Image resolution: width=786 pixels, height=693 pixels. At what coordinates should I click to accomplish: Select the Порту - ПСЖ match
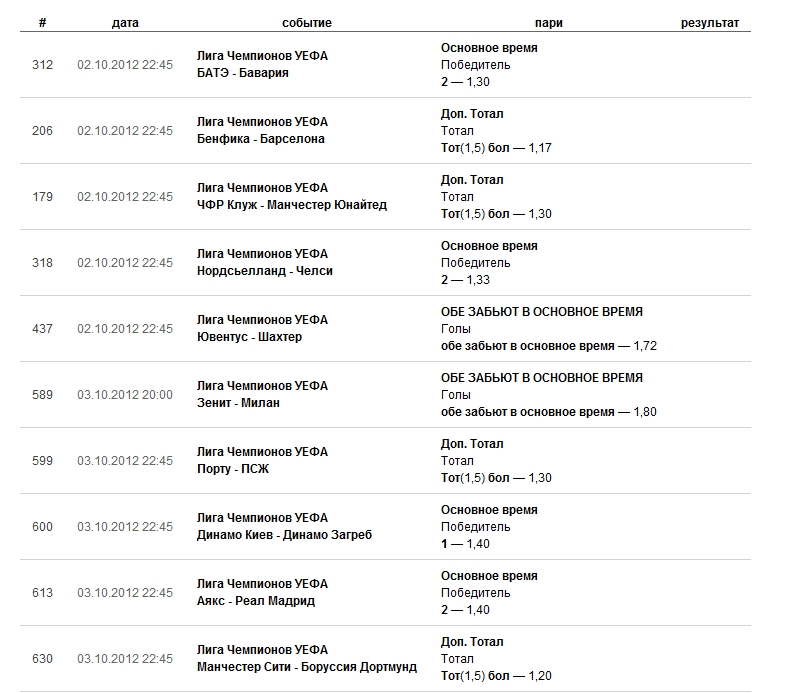(233, 469)
